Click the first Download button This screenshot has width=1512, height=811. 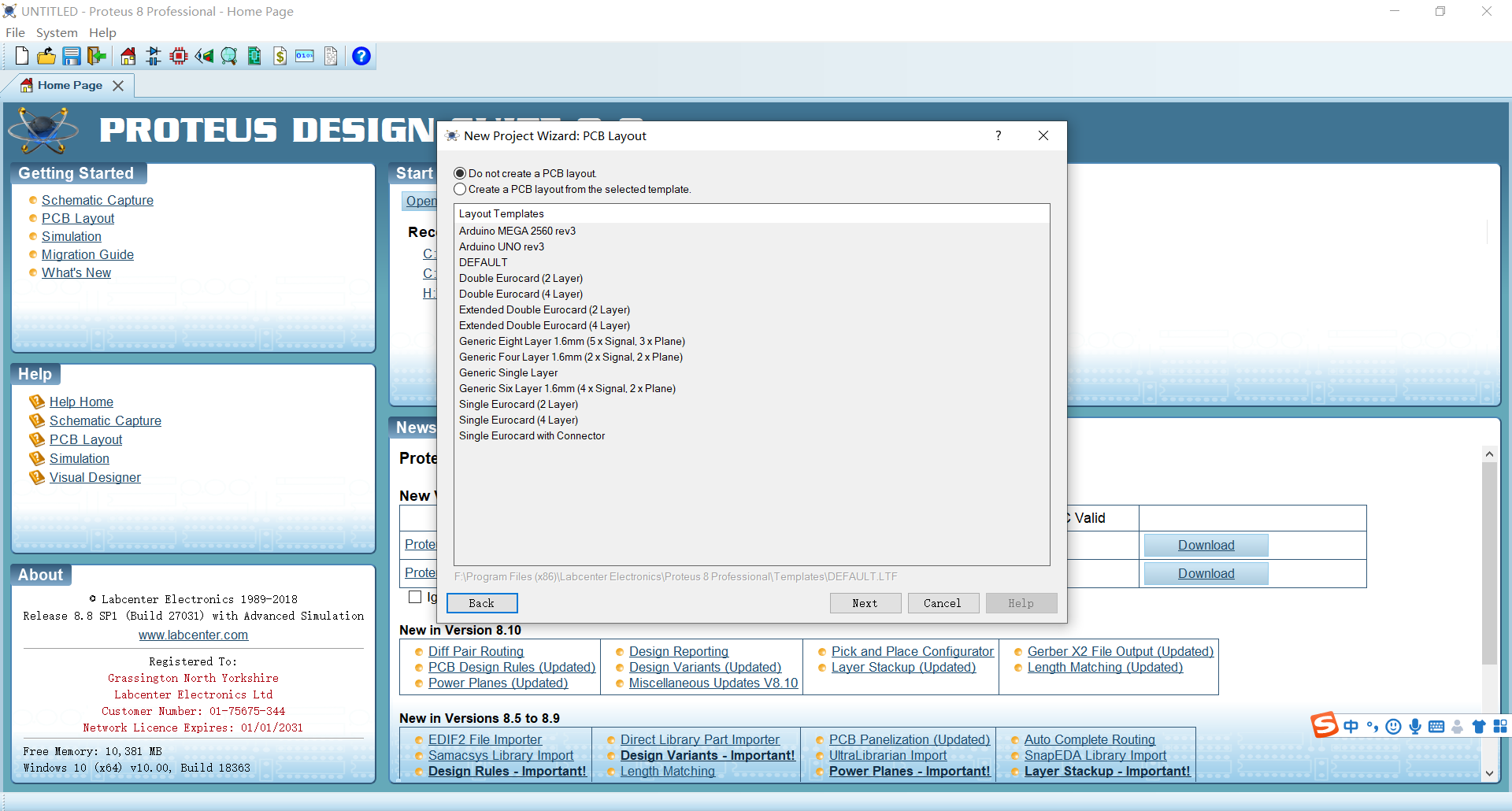coord(1206,545)
